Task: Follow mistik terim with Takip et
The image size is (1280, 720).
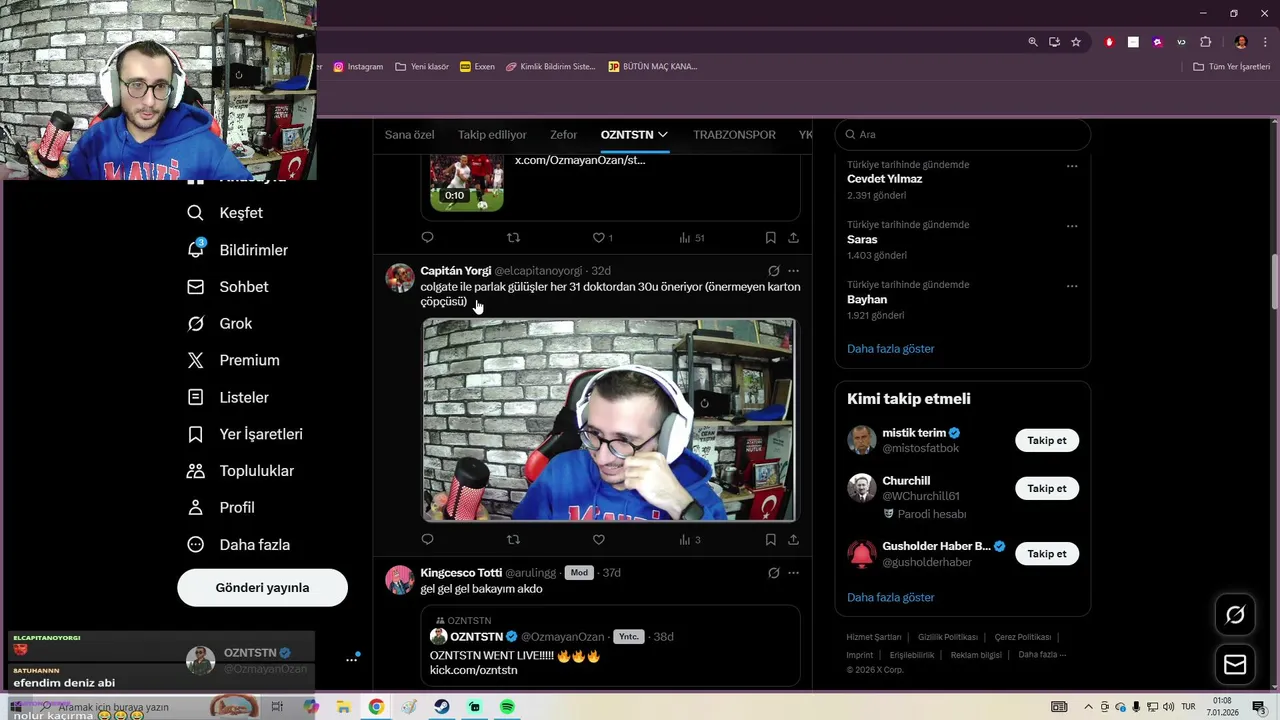Action: pos(1047,441)
